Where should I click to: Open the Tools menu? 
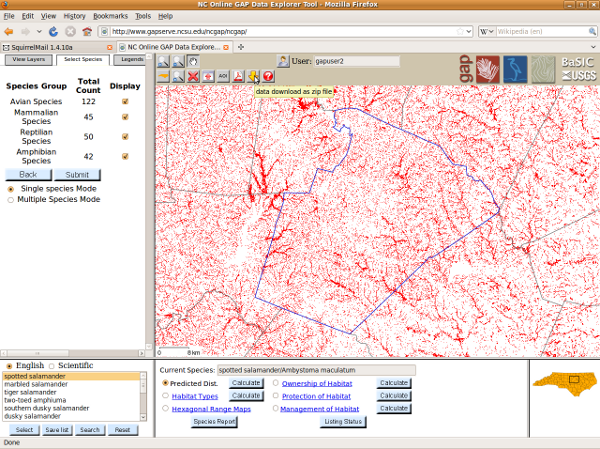tap(143, 16)
